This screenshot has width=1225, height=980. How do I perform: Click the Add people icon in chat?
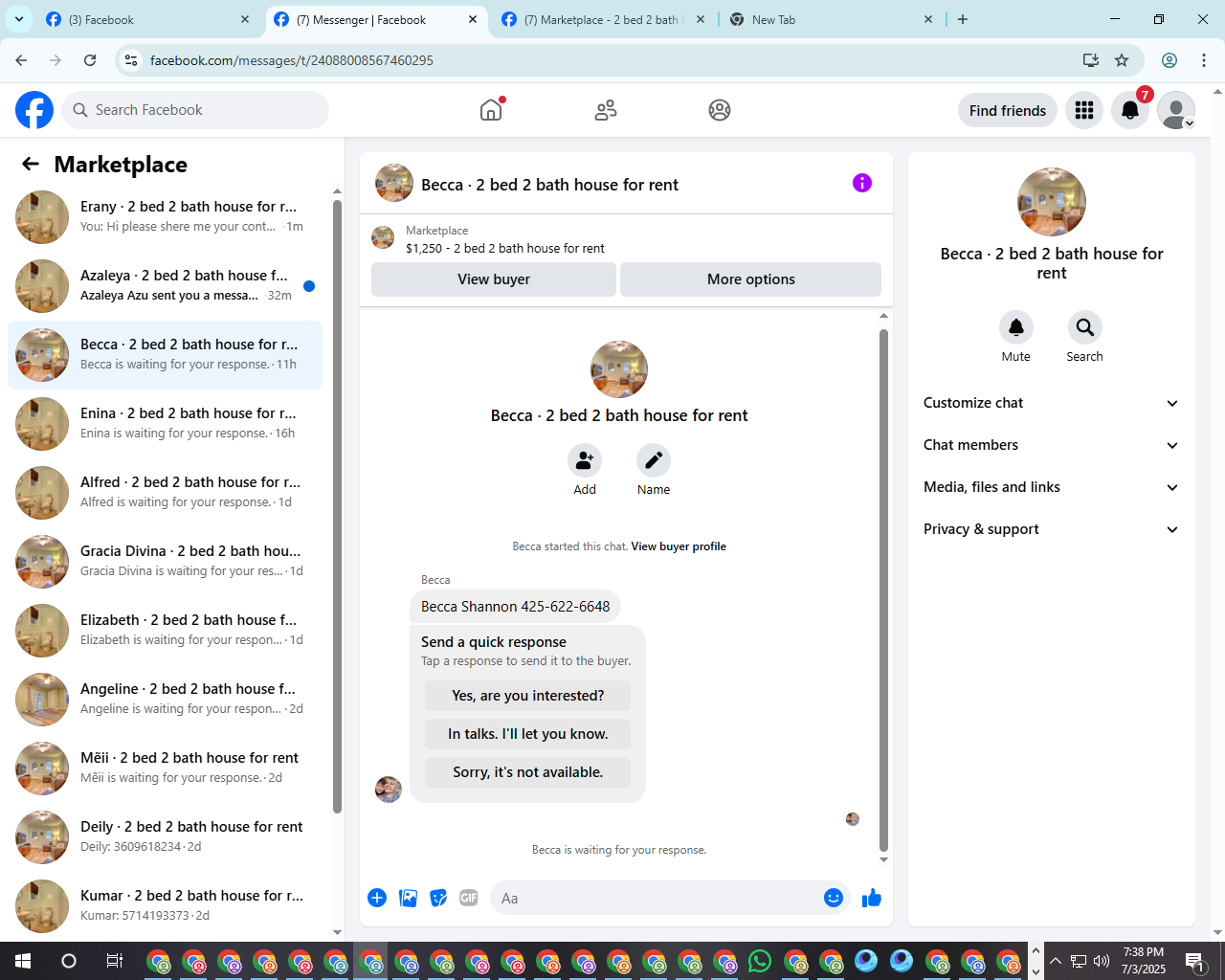point(585,460)
